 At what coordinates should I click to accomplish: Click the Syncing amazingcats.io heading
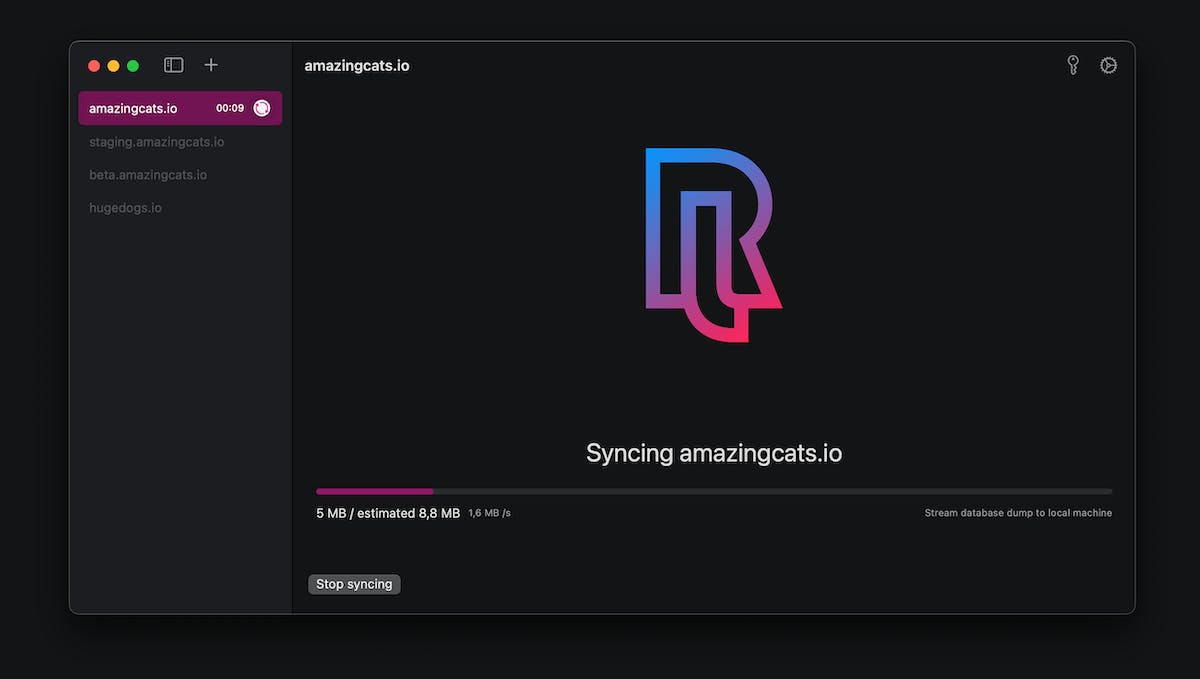click(714, 453)
